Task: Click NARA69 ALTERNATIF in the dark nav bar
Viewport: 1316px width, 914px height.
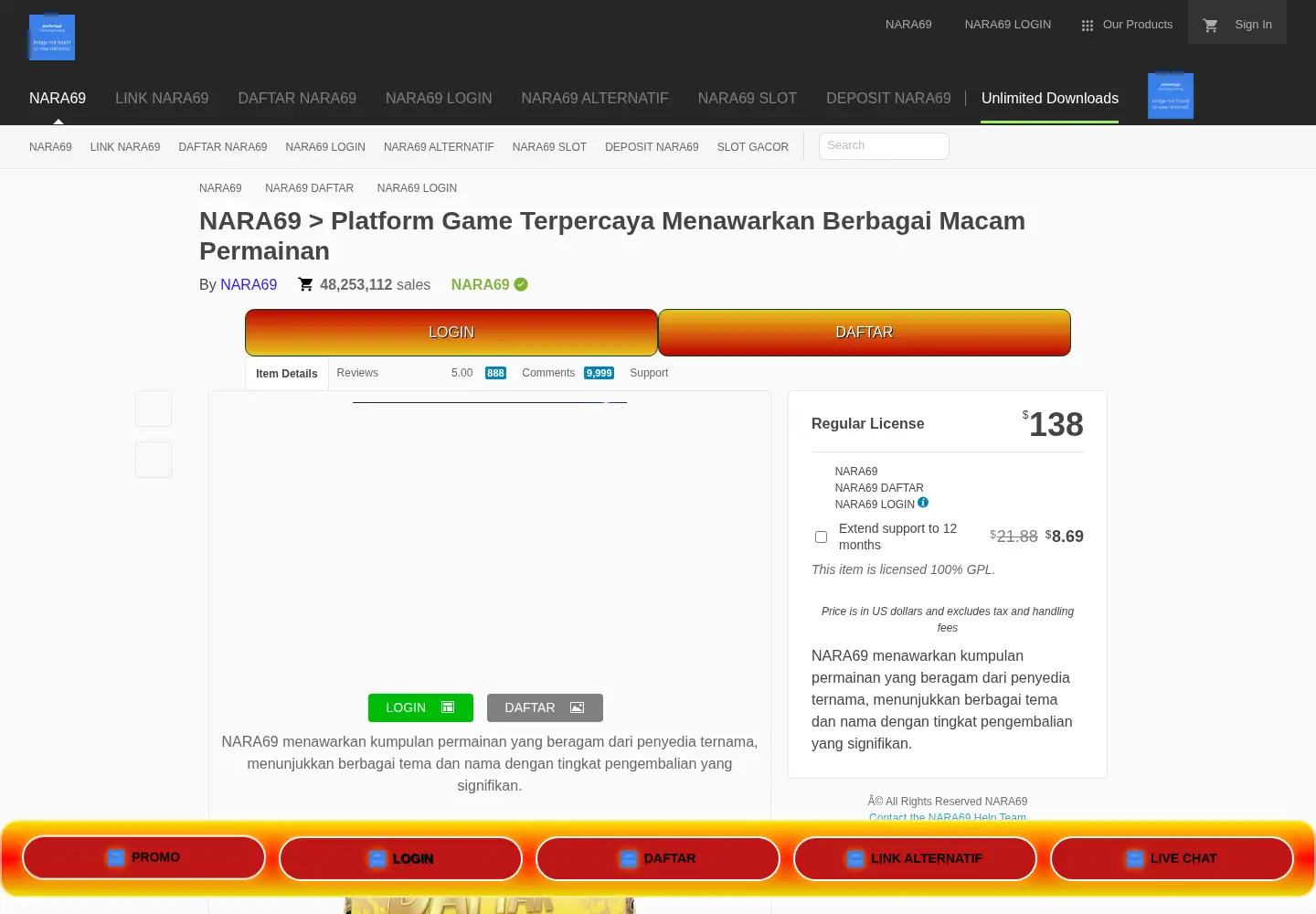Action: (595, 98)
